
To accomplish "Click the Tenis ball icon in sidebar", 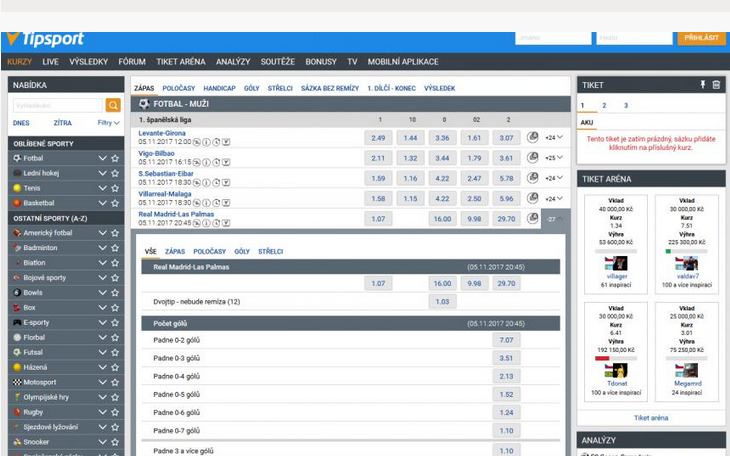I will tap(17, 188).
